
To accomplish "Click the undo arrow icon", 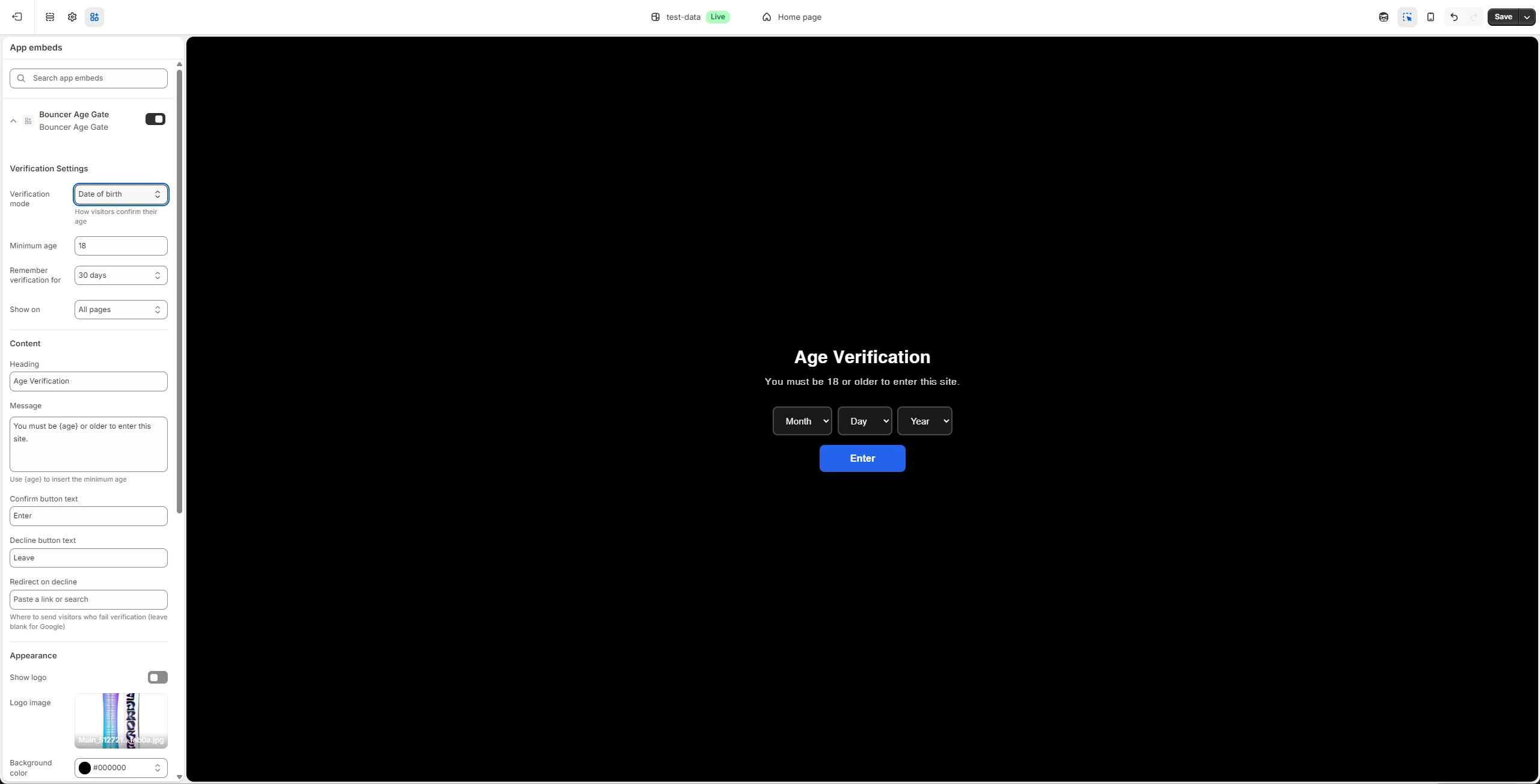I will tap(1454, 17).
